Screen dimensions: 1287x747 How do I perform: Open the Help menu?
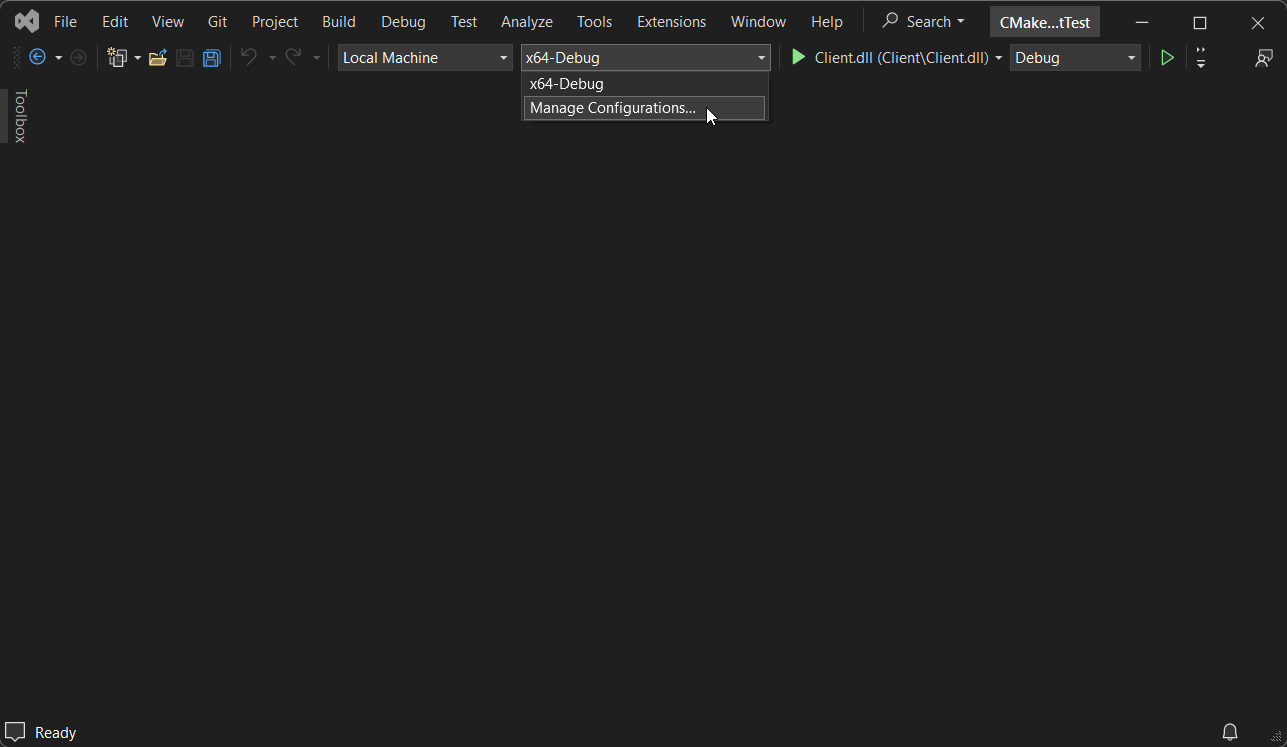[827, 21]
